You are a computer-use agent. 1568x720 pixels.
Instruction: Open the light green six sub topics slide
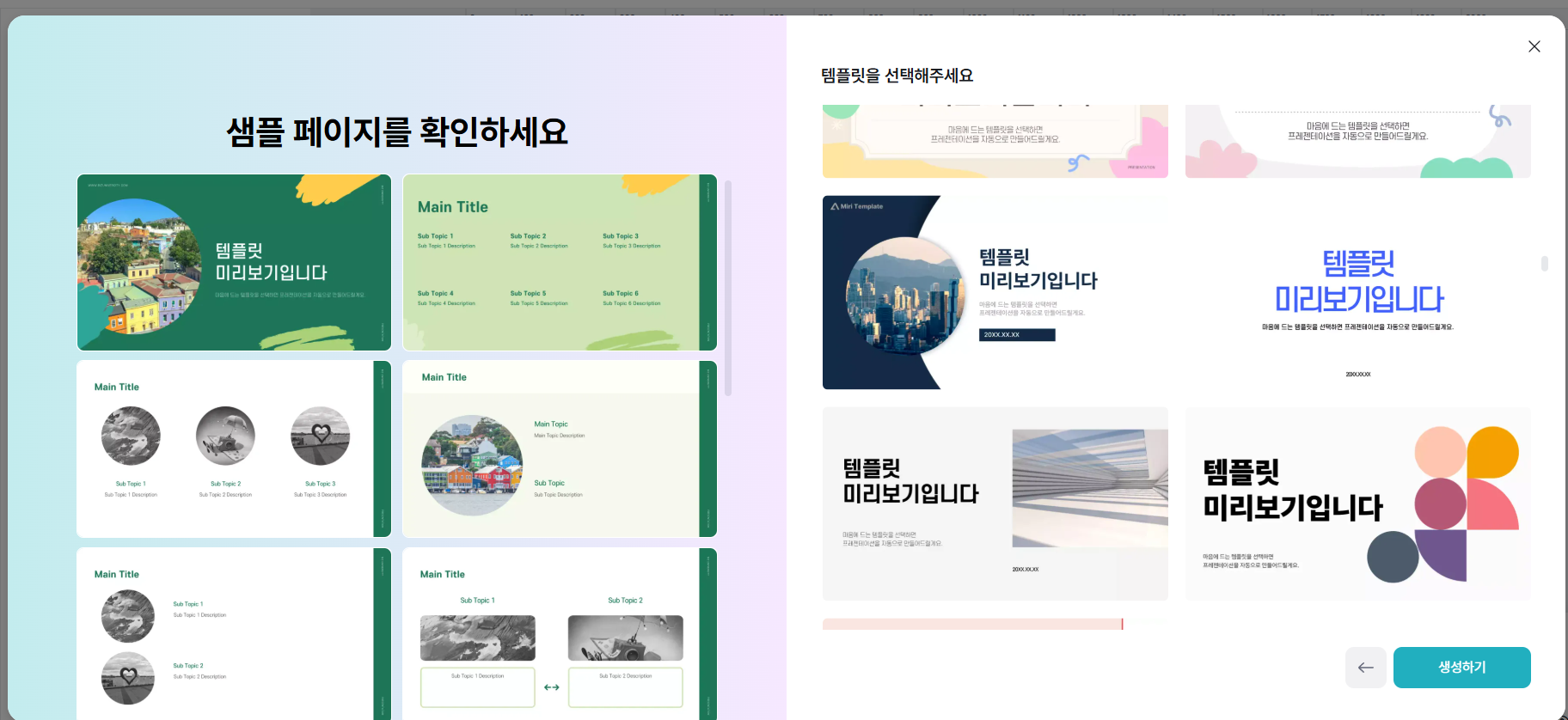click(x=560, y=262)
